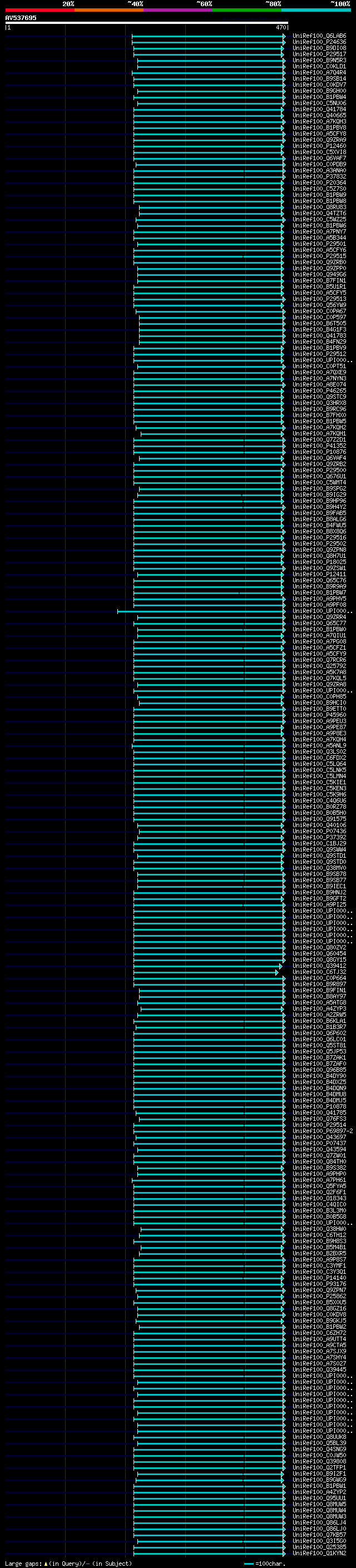
Task: Select hit UniRef100_Q39445
Action: point(319,1369)
